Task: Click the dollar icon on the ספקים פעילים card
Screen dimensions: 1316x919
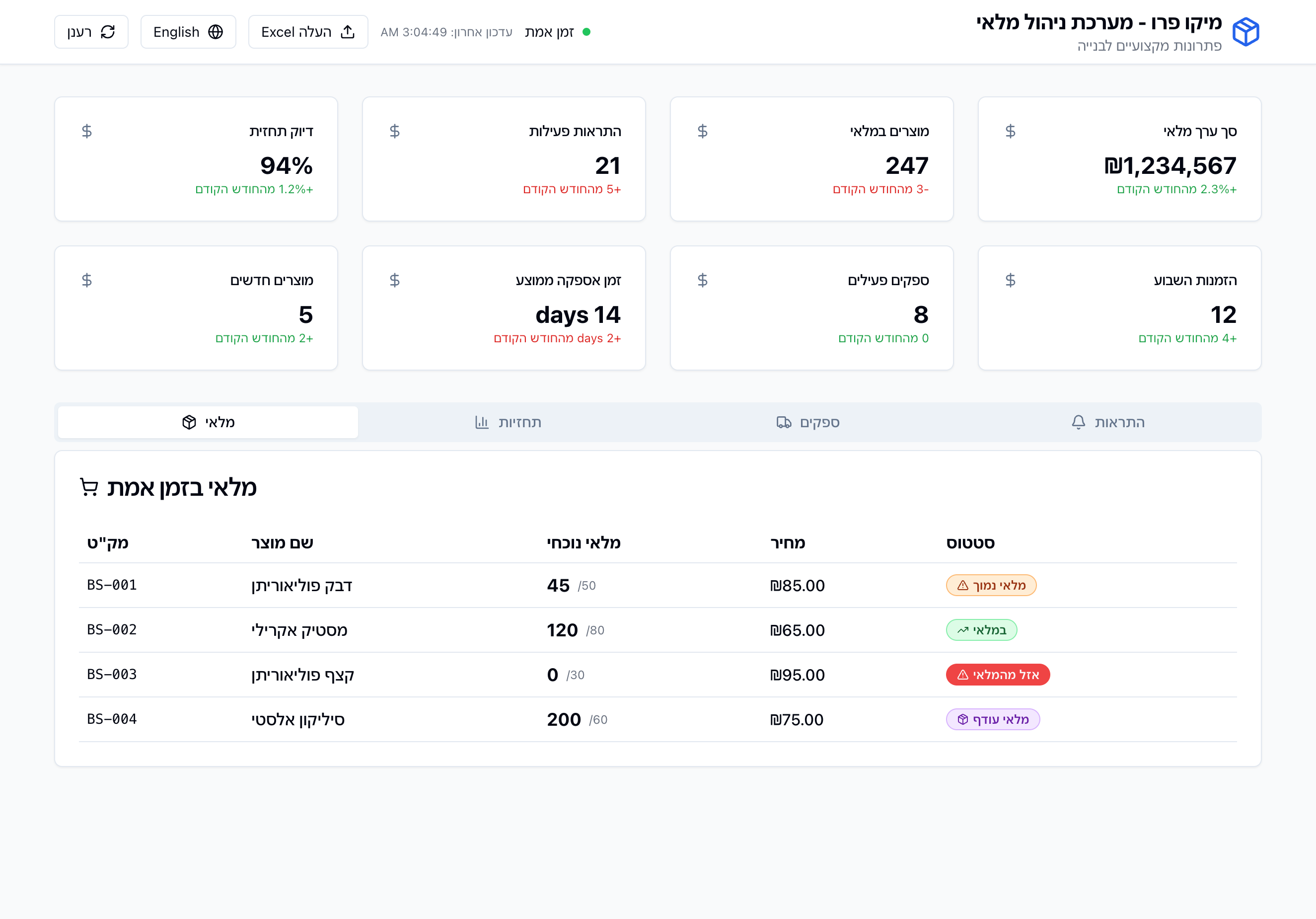Action: click(x=702, y=280)
